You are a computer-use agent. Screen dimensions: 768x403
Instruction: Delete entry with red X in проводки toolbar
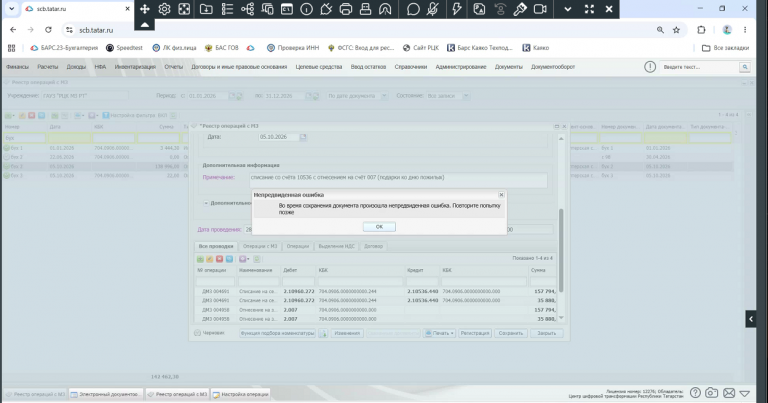coord(219,259)
